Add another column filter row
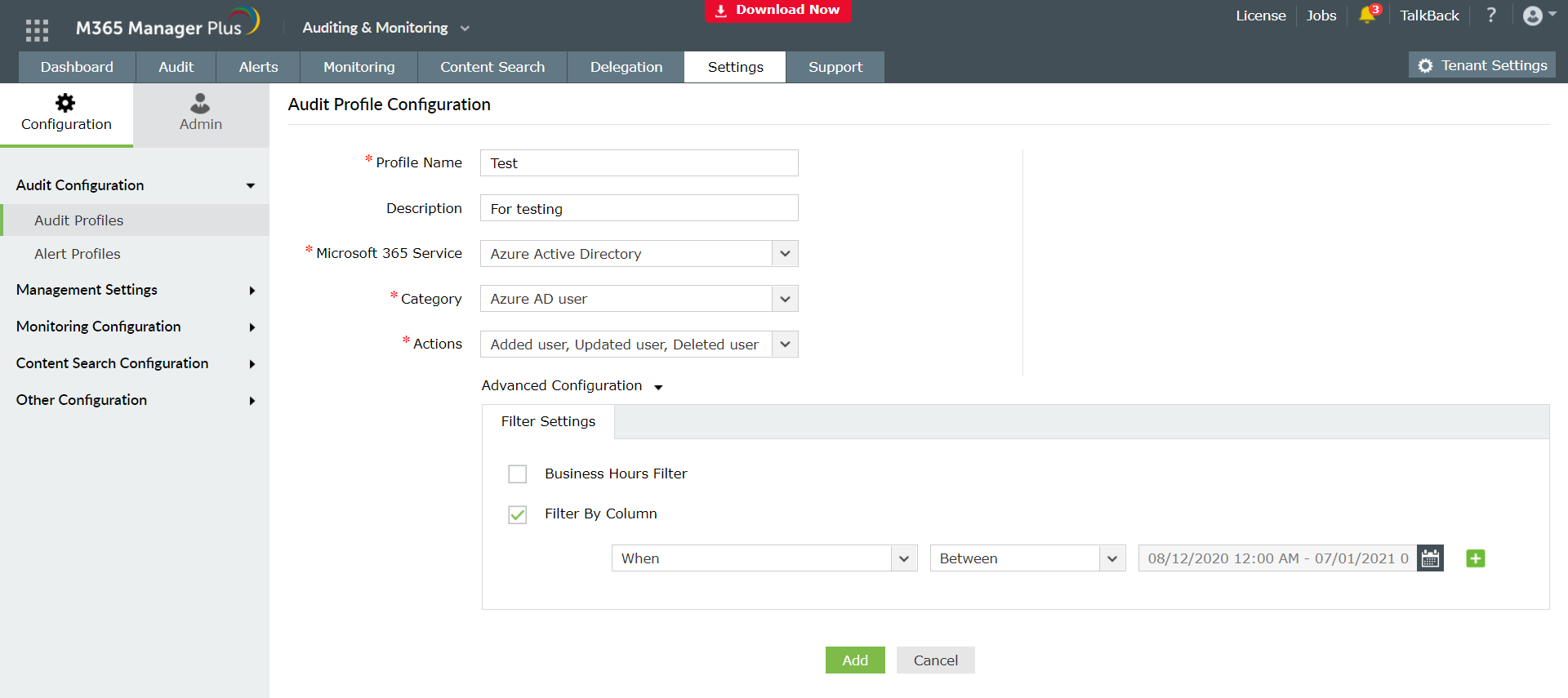This screenshot has width=1568, height=698. 1475,558
